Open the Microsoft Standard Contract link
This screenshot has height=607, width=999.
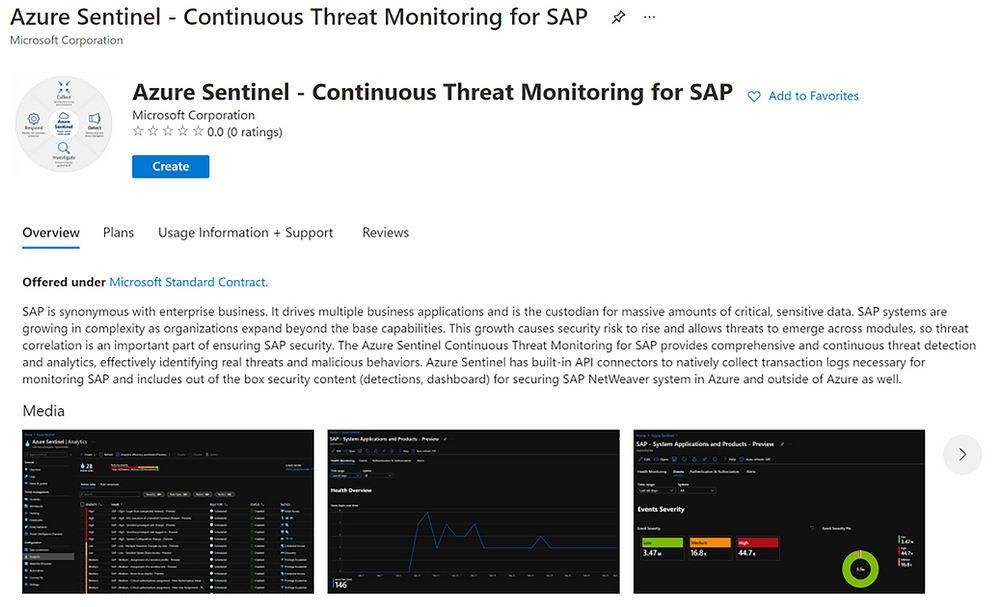(x=187, y=282)
